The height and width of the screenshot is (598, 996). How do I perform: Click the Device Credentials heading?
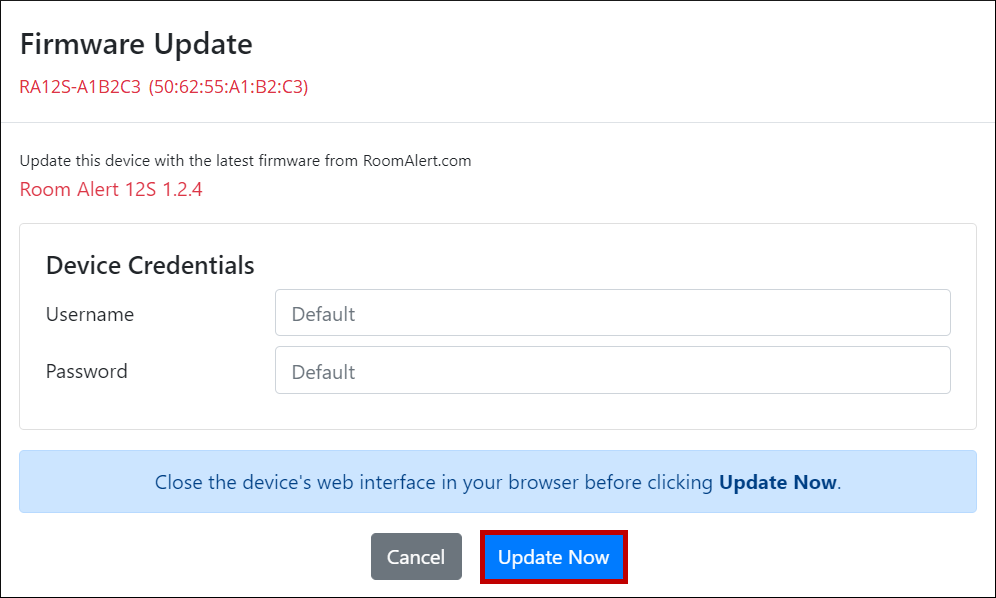pyautogui.click(x=150, y=265)
